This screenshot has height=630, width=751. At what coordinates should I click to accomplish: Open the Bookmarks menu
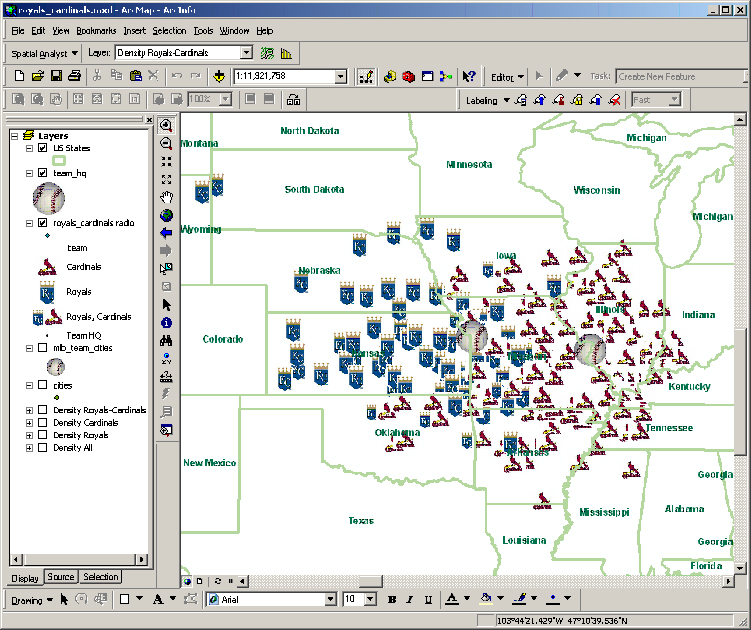click(96, 31)
